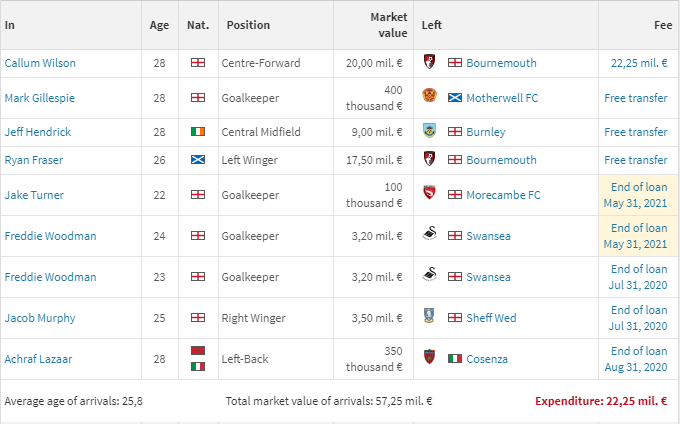Sort the table by Market value header
This screenshot has width=680, height=424.
(x=389, y=25)
